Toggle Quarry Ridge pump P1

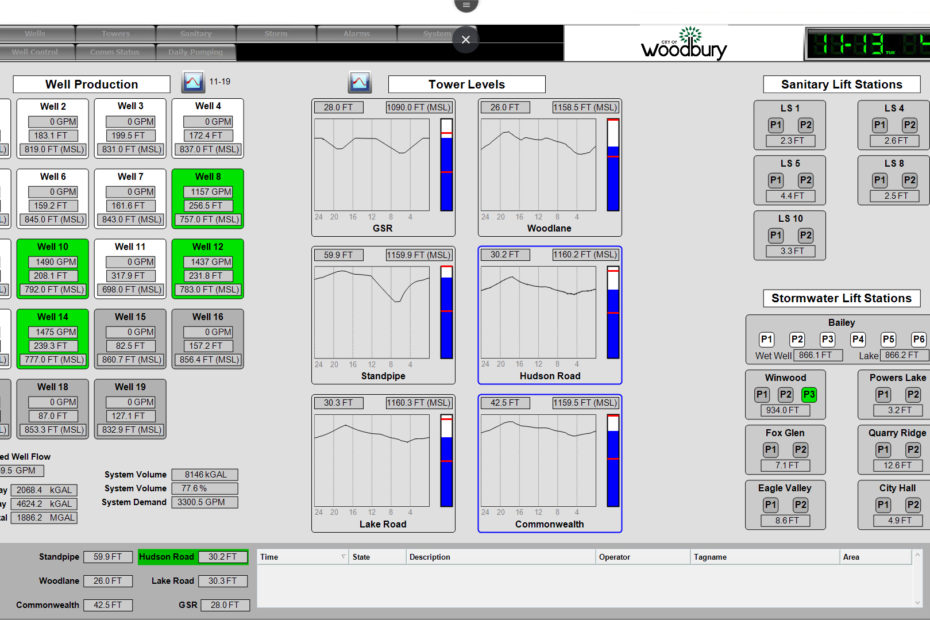[883, 450]
